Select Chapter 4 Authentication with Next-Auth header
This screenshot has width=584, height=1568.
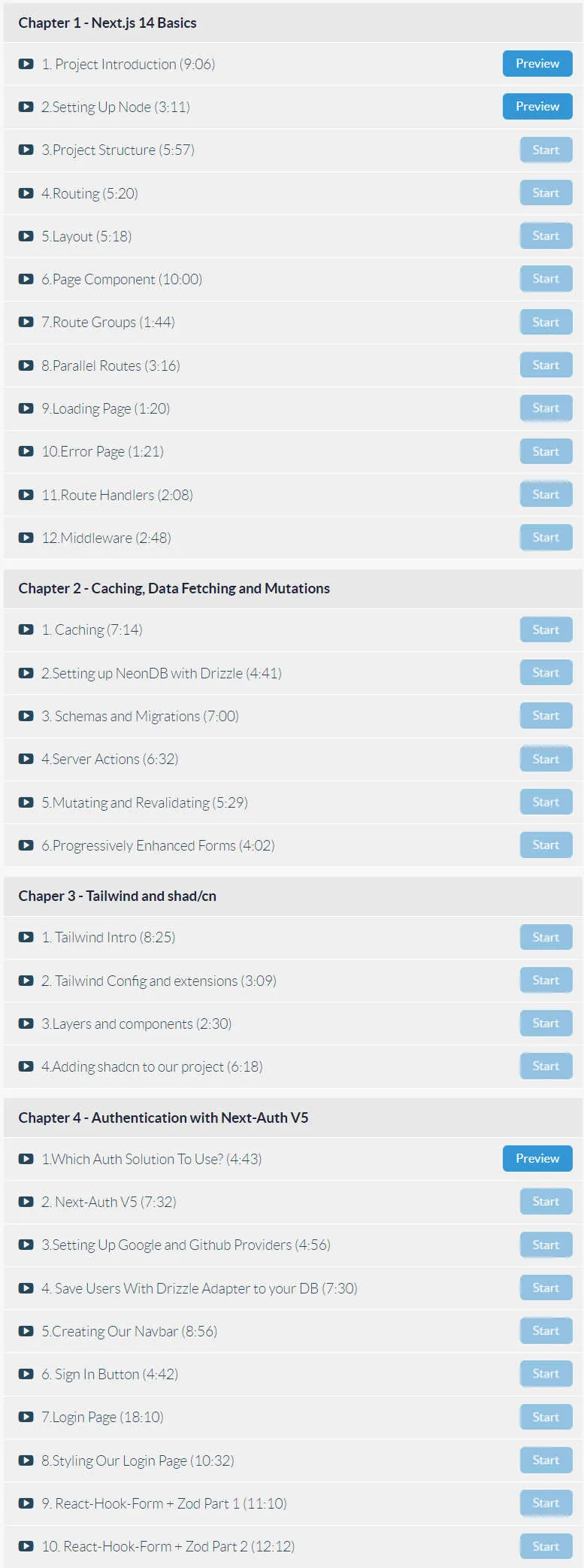[x=163, y=1118]
